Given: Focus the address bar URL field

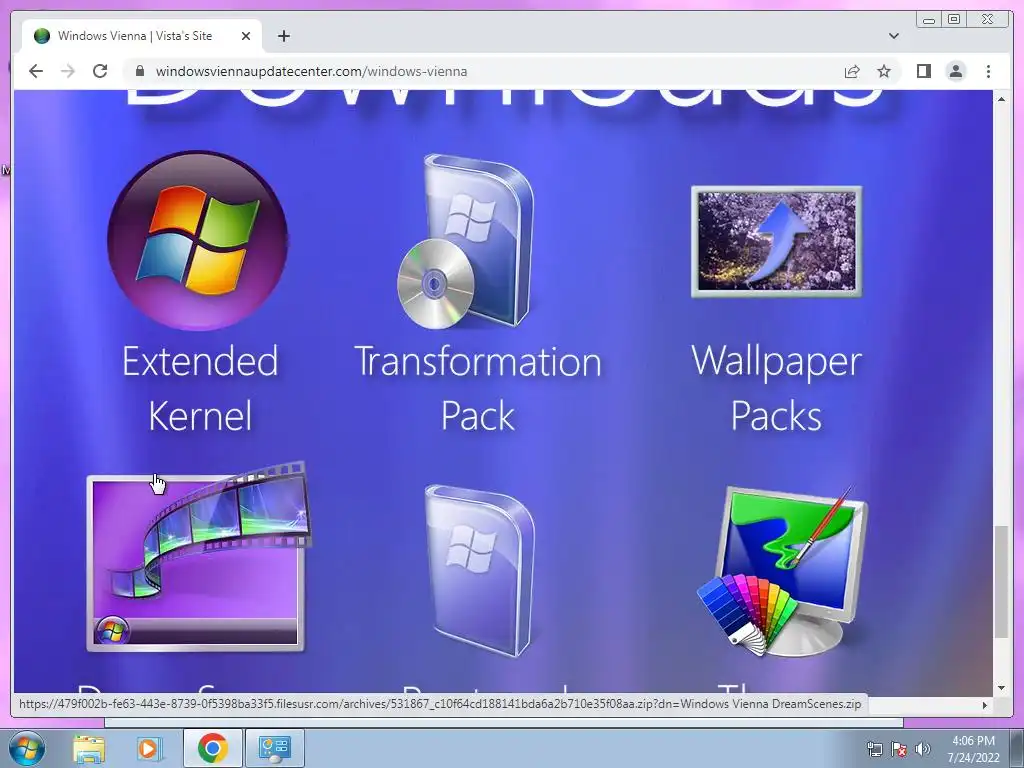Looking at the screenshot, I should point(483,71).
